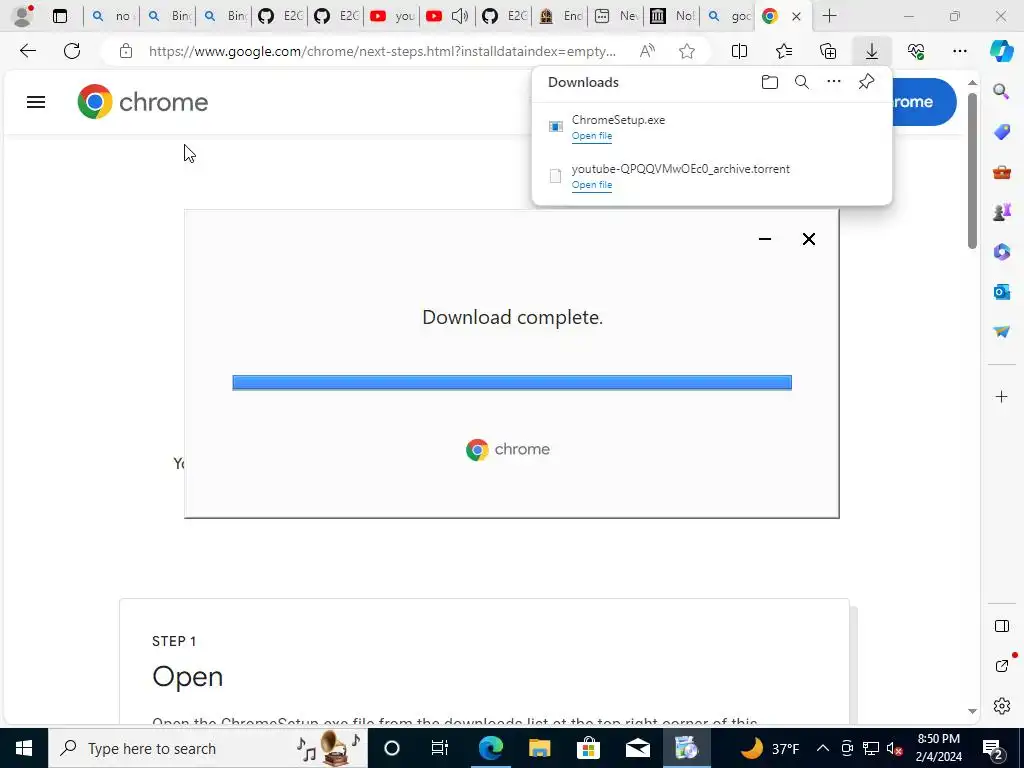Switch to the first GitHub E2C tab
1024x768 pixels.
click(x=280, y=16)
